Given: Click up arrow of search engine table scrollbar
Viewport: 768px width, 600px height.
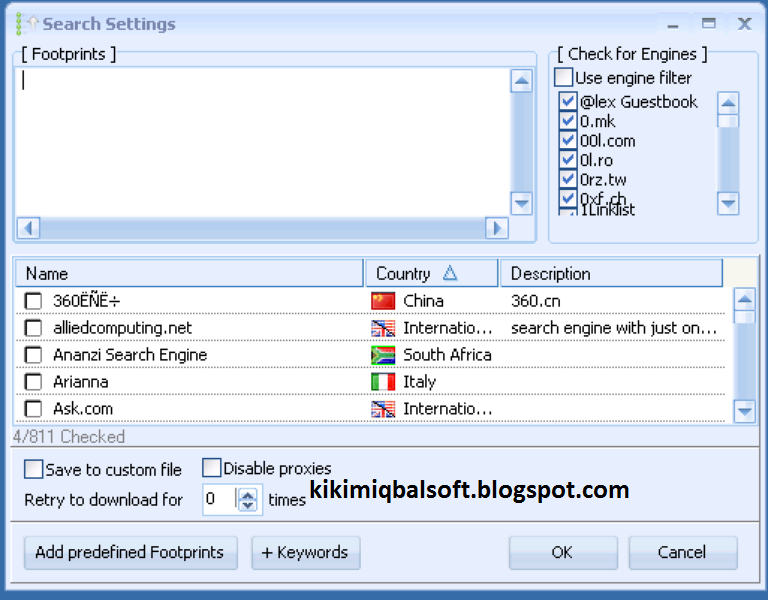Looking at the screenshot, I should point(744,299).
